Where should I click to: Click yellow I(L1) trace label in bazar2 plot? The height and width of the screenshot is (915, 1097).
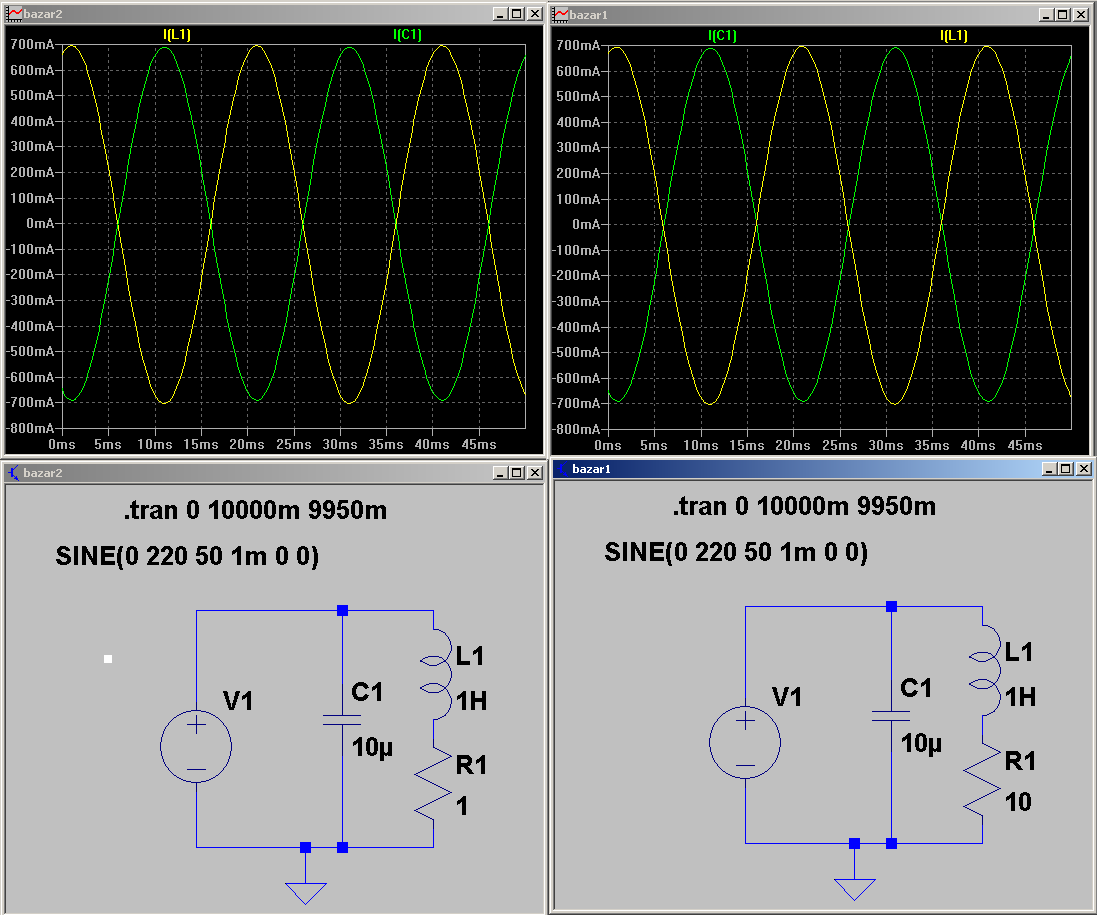177,35
